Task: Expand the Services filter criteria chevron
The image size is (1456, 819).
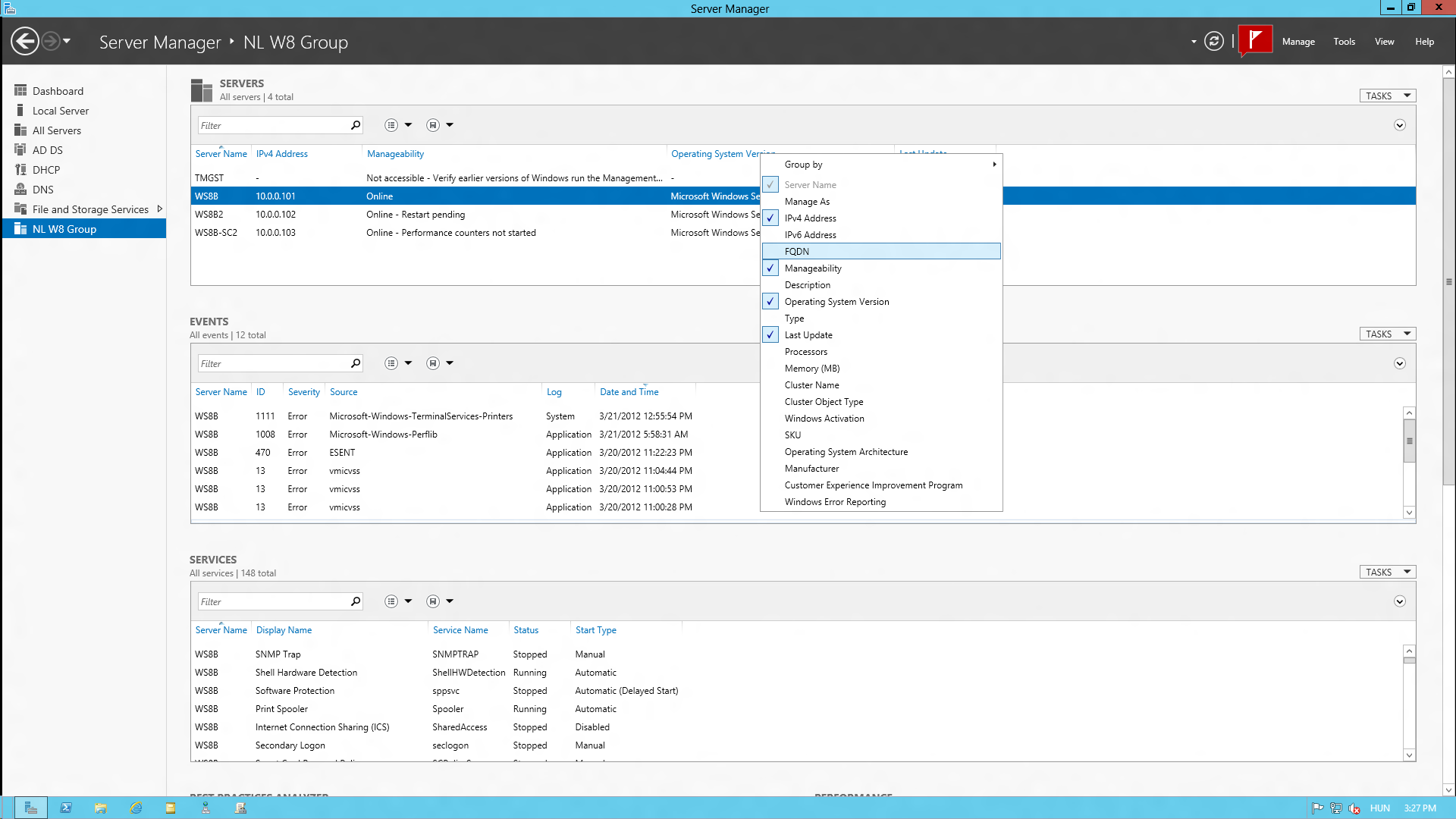Action: (1400, 601)
